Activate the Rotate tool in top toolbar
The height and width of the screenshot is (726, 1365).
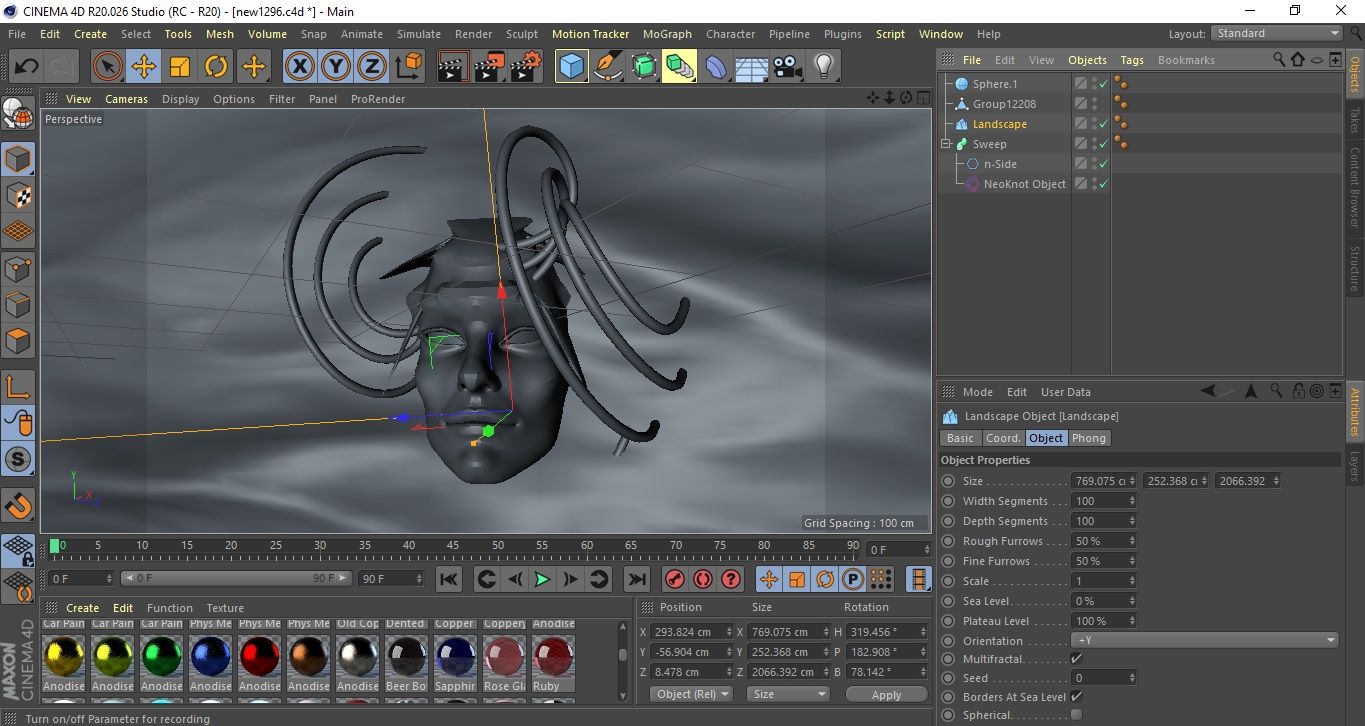pyautogui.click(x=216, y=67)
